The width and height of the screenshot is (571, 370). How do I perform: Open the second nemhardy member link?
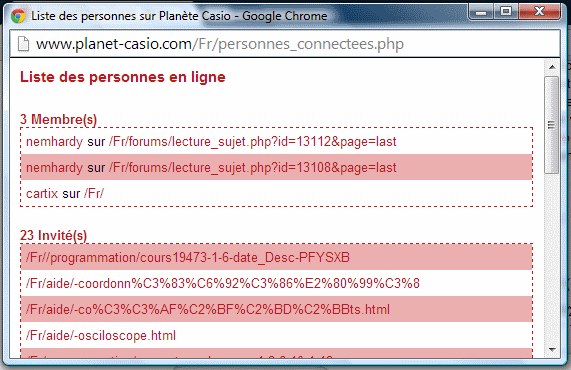[55, 168]
